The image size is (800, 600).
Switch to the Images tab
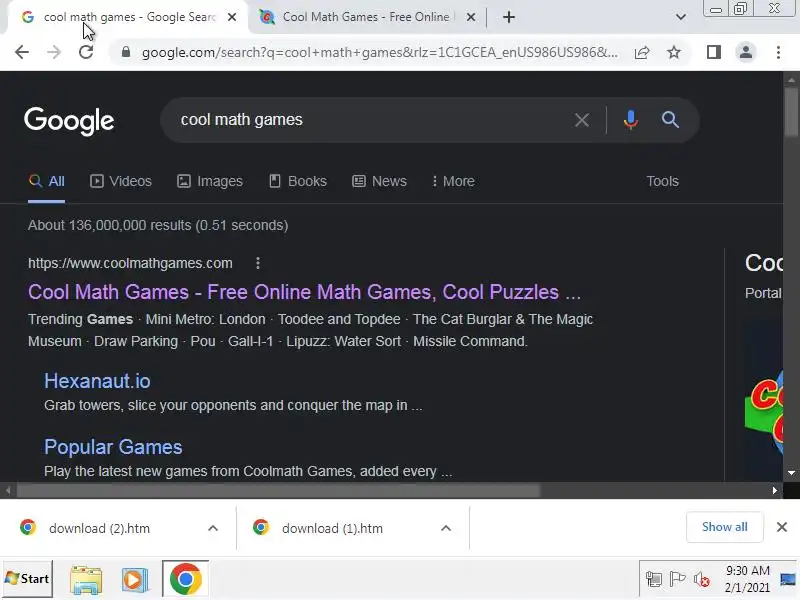pos(210,182)
